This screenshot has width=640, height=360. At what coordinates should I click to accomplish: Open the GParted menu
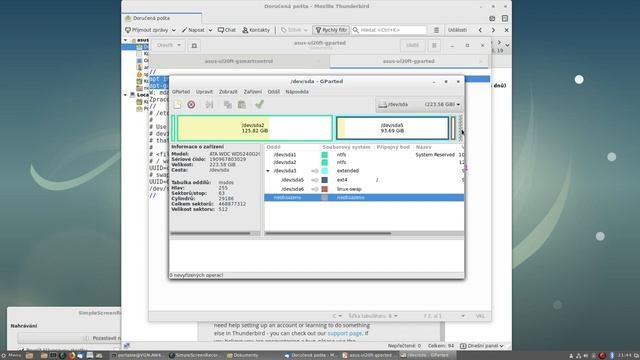[181, 92]
